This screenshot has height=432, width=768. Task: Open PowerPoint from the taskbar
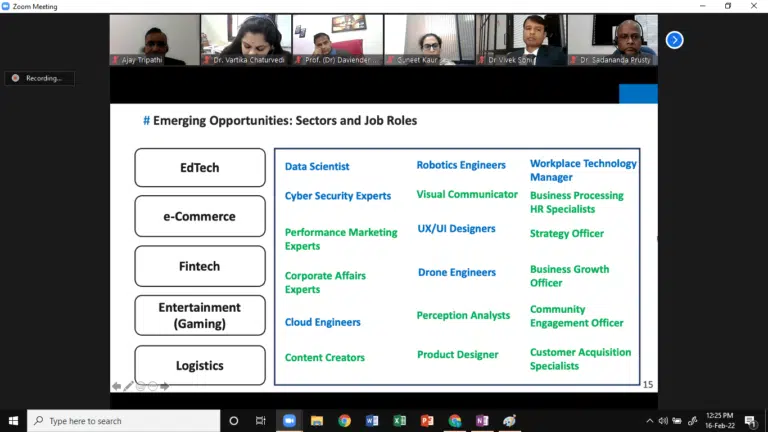click(427, 421)
